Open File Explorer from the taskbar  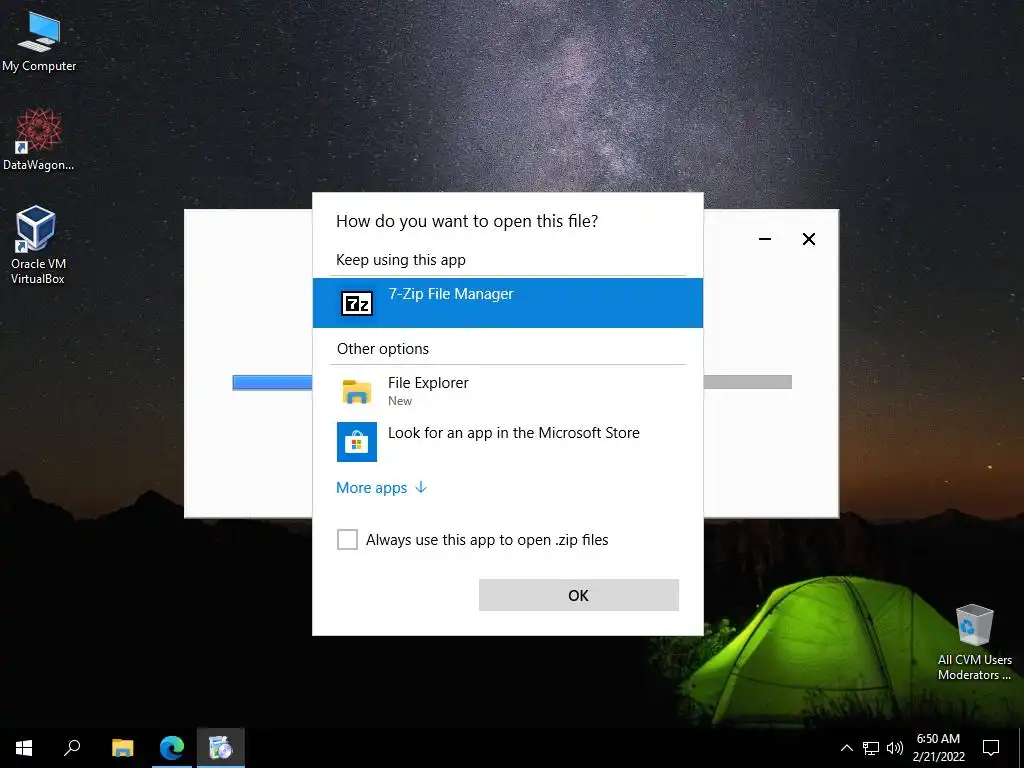122,748
